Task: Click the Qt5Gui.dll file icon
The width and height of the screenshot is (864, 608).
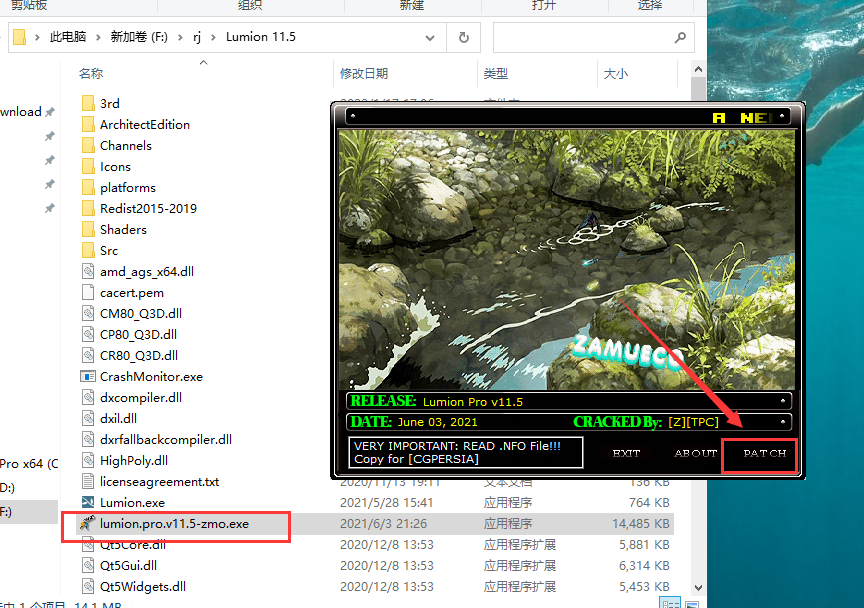Action: coord(88,565)
